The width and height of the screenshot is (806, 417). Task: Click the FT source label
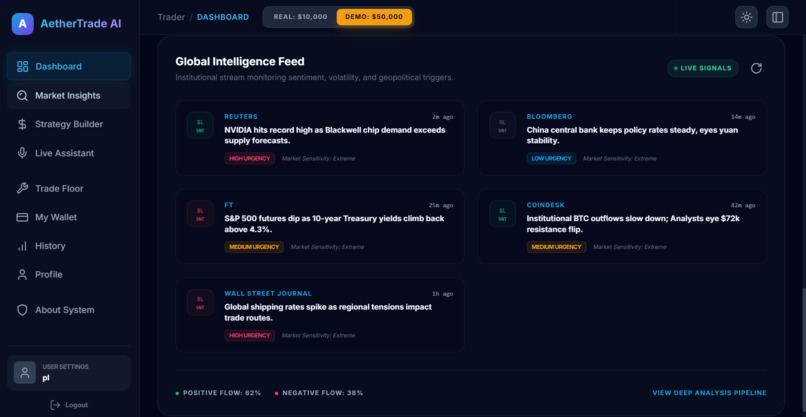coord(229,205)
